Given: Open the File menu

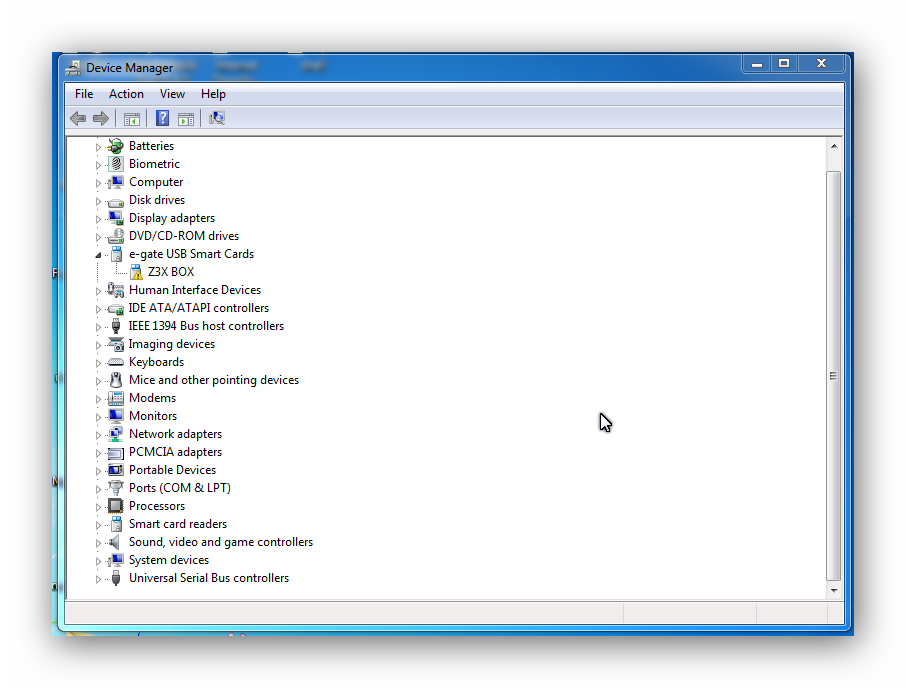Looking at the screenshot, I should point(84,94).
